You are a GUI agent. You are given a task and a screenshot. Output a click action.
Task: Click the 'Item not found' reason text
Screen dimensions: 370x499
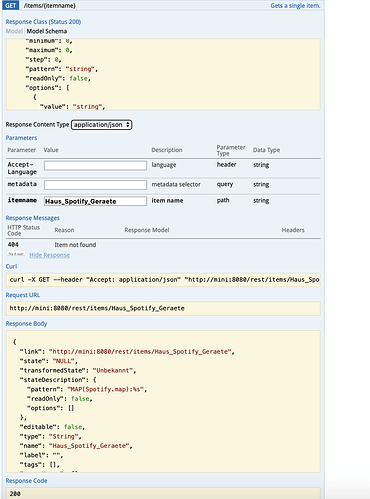click(x=75, y=245)
